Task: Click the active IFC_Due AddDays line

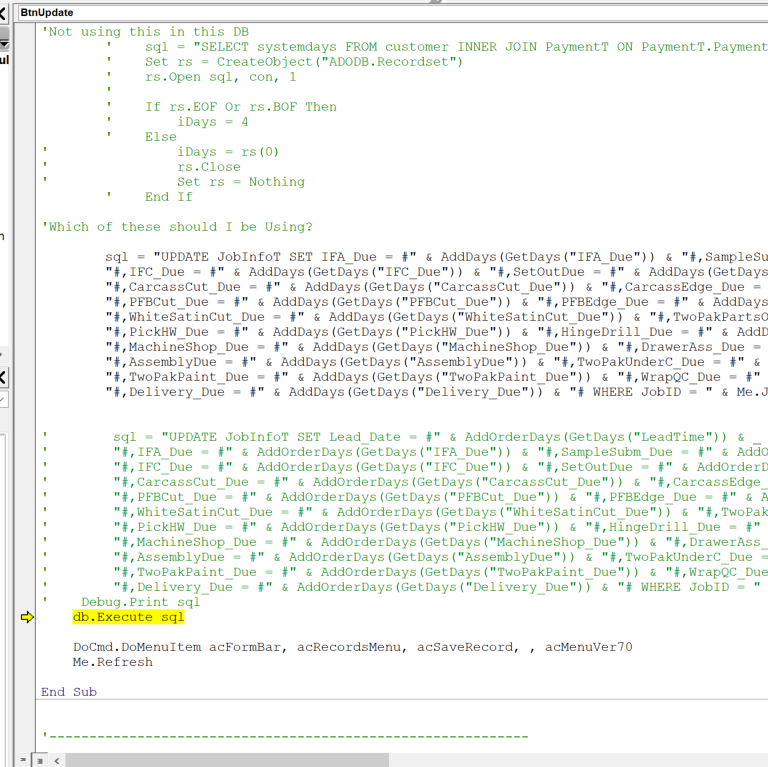Action: pyautogui.click(x=436, y=272)
